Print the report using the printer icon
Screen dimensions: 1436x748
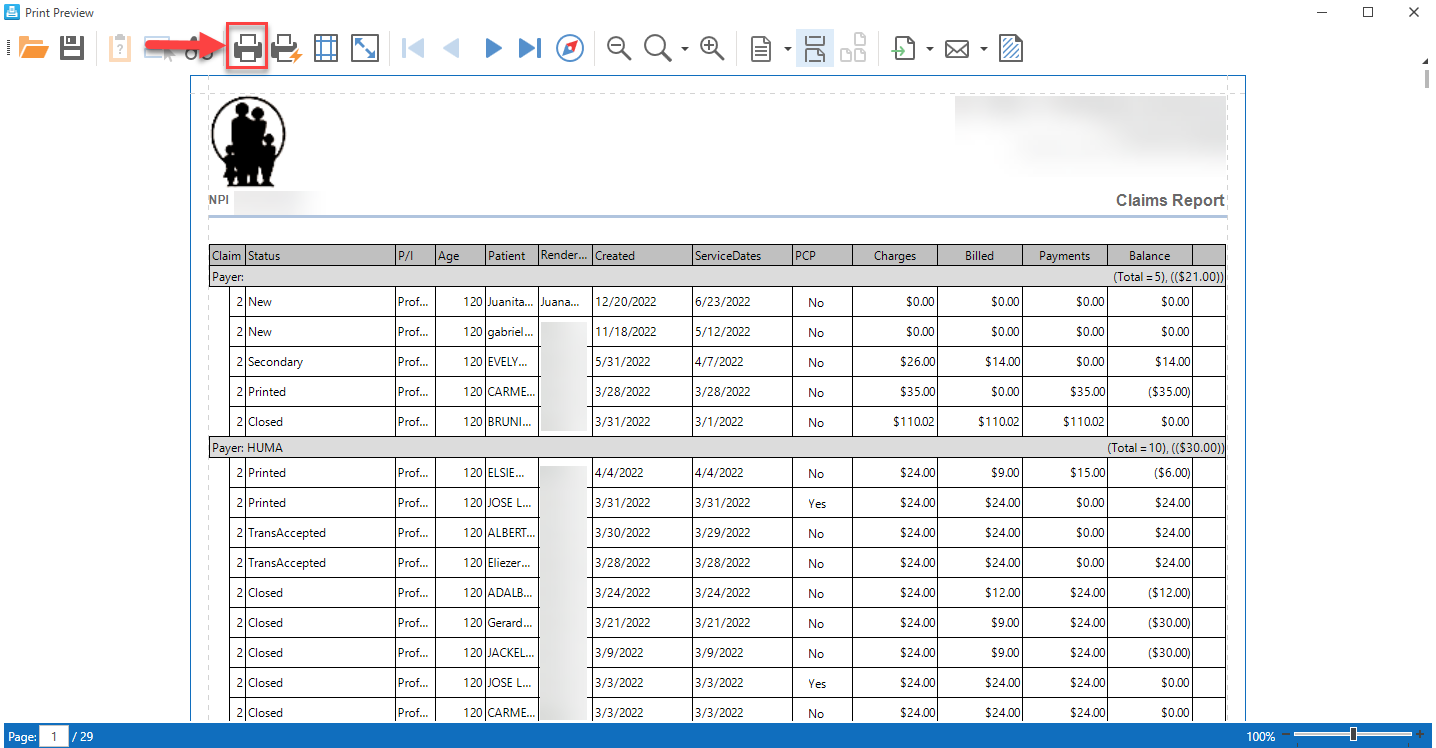click(x=248, y=48)
